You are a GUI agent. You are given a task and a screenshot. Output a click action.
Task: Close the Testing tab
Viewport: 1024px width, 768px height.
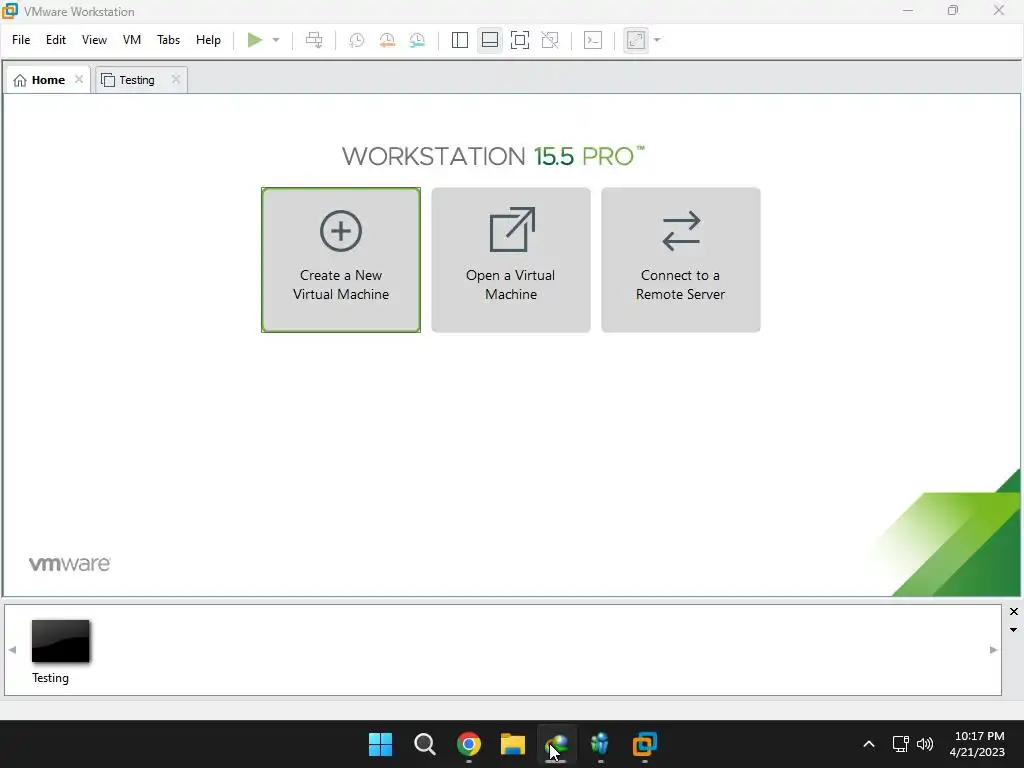click(176, 79)
